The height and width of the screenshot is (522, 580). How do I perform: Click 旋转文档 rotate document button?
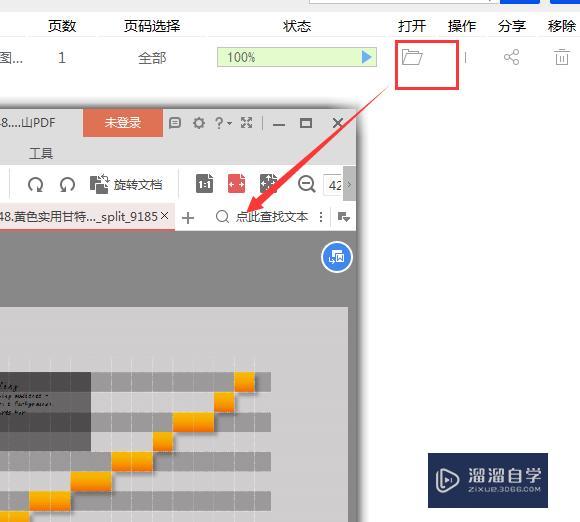[x=126, y=184]
